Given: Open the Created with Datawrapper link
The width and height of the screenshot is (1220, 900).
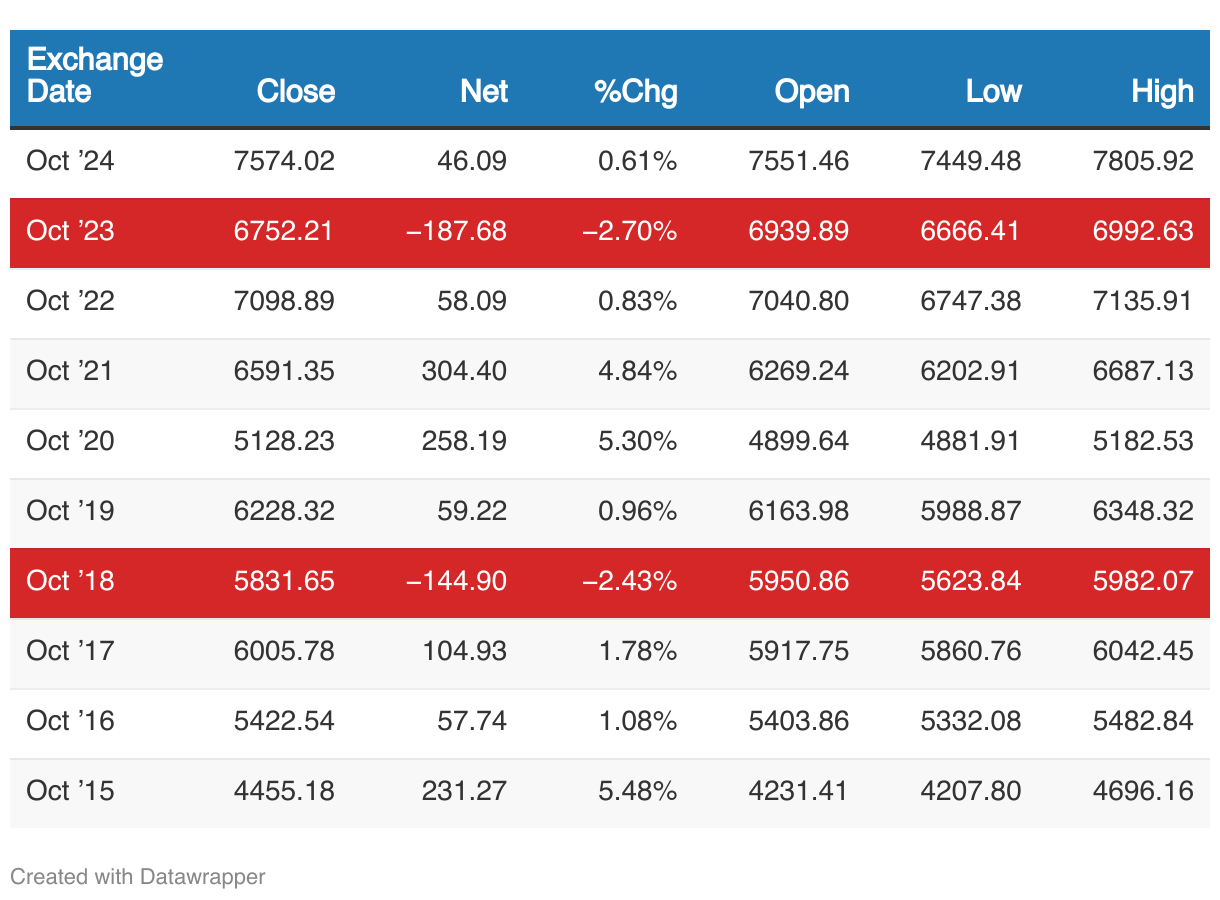Looking at the screenshot, I should coord(138,877).
